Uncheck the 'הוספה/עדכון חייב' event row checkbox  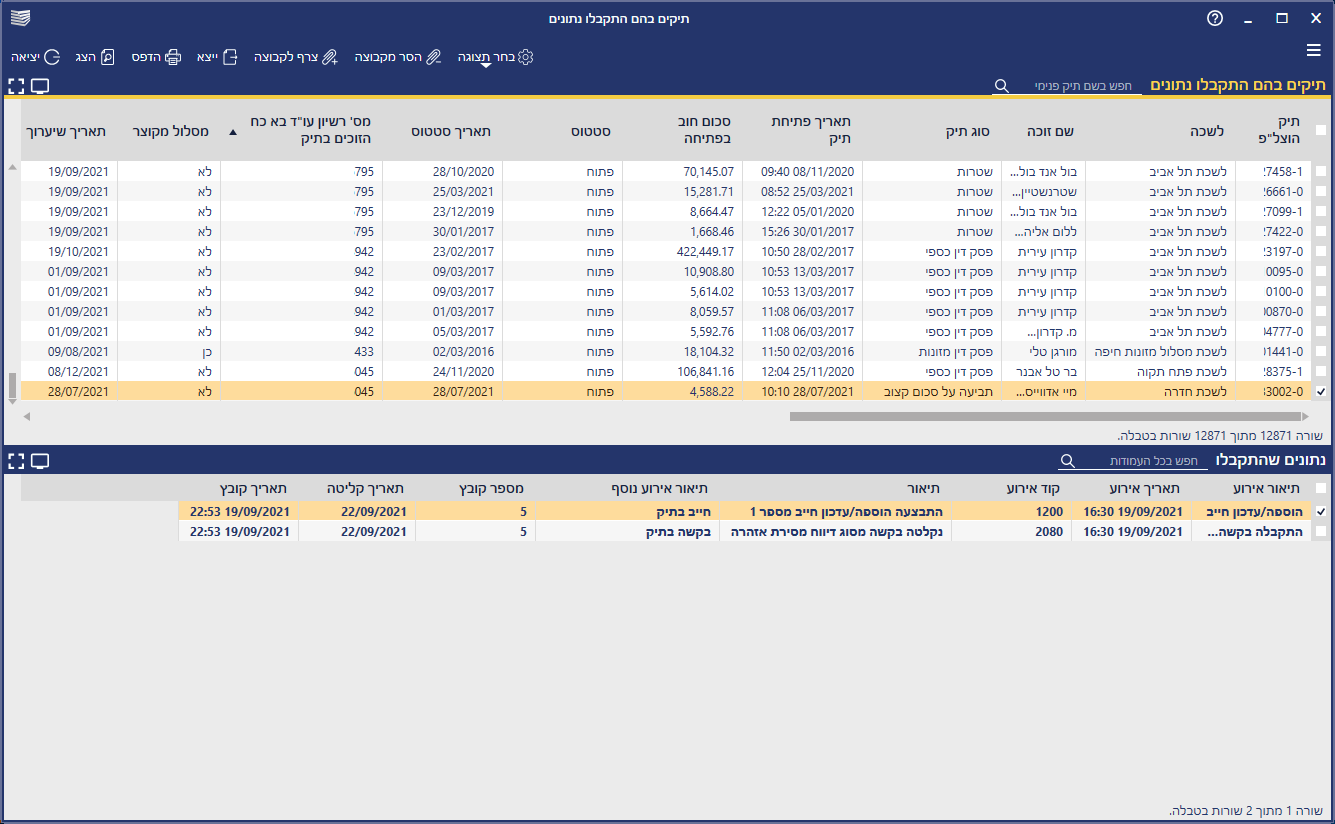click(1321, 511)
